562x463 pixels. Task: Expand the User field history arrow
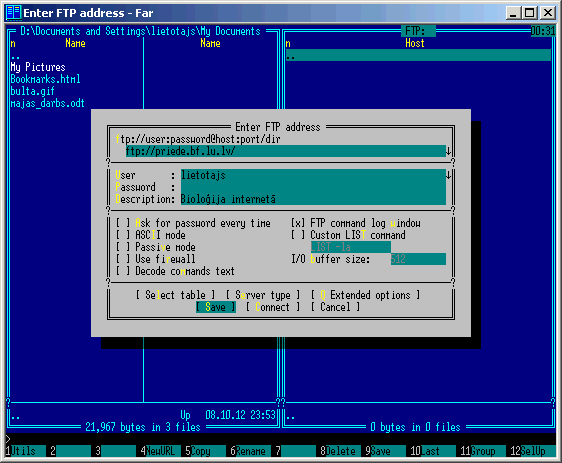click(448, 175)
